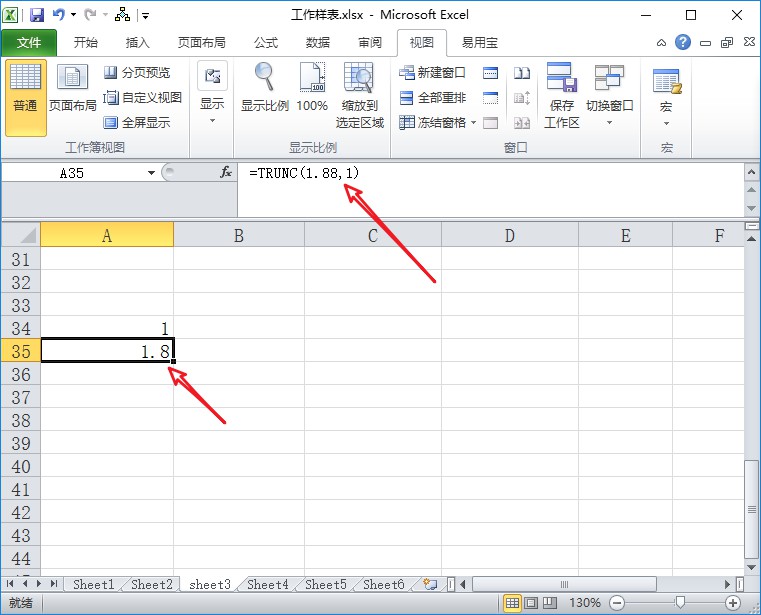Toggle 全屏显示 full screen view
Image resolution: width=761 pixels, height=615 pixels.
click(x=137, y=122)
